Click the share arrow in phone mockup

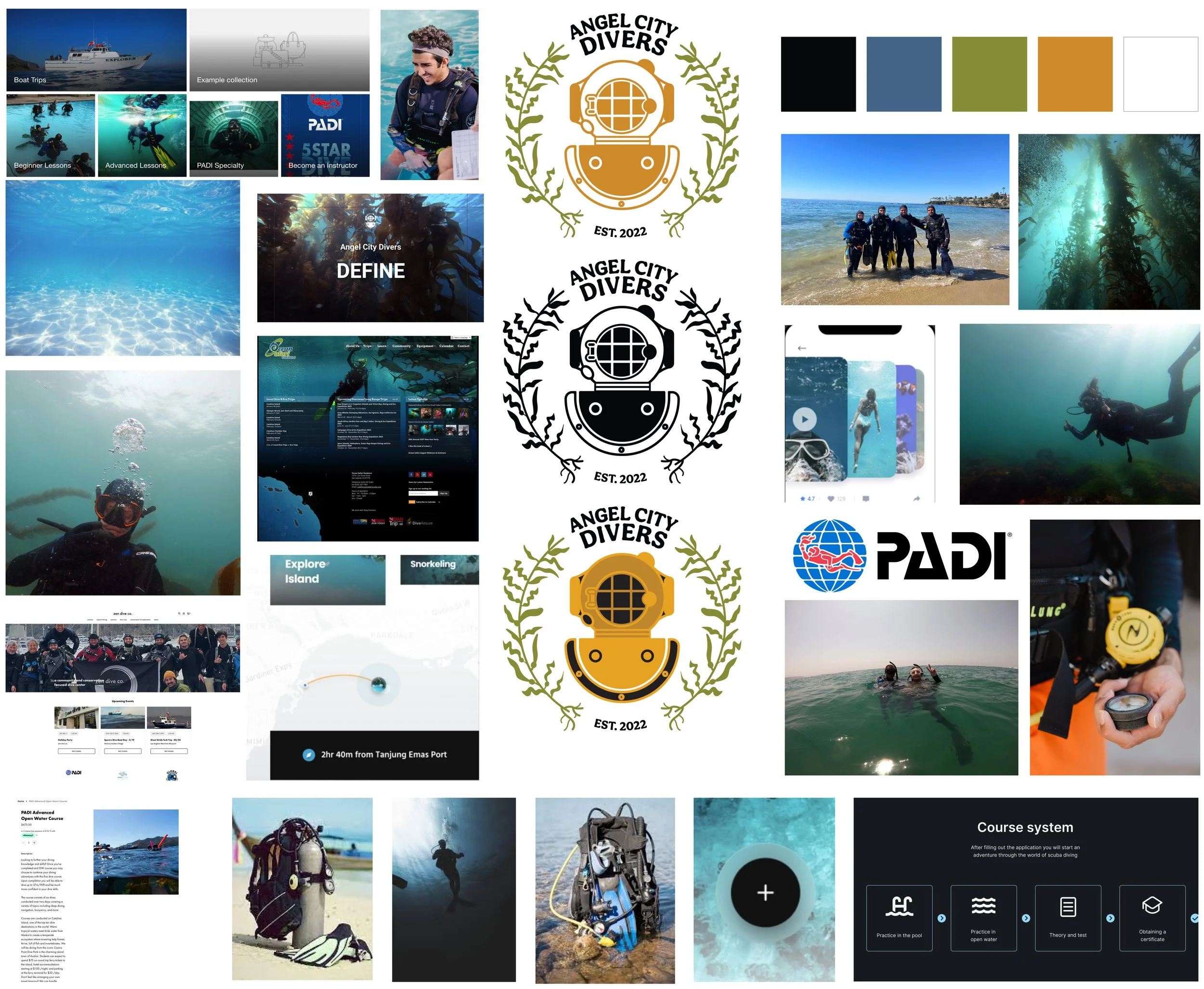(x=916, y=498)
